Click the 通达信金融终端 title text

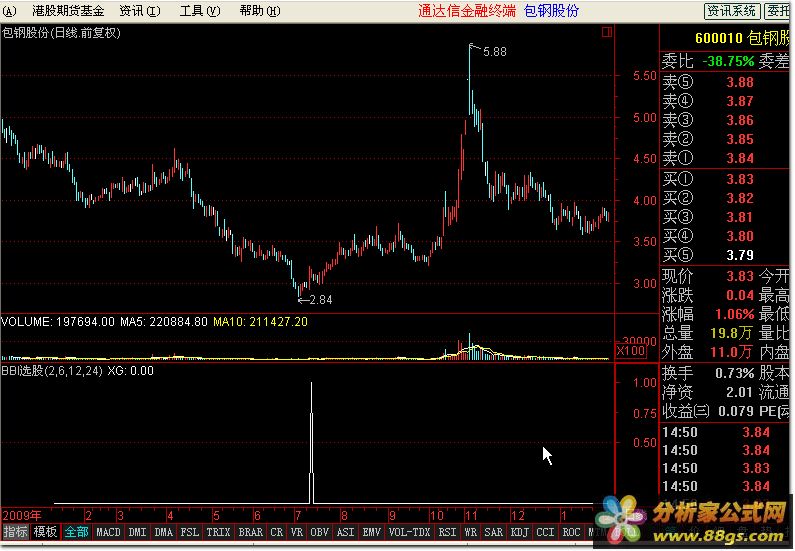click(467, 11)
